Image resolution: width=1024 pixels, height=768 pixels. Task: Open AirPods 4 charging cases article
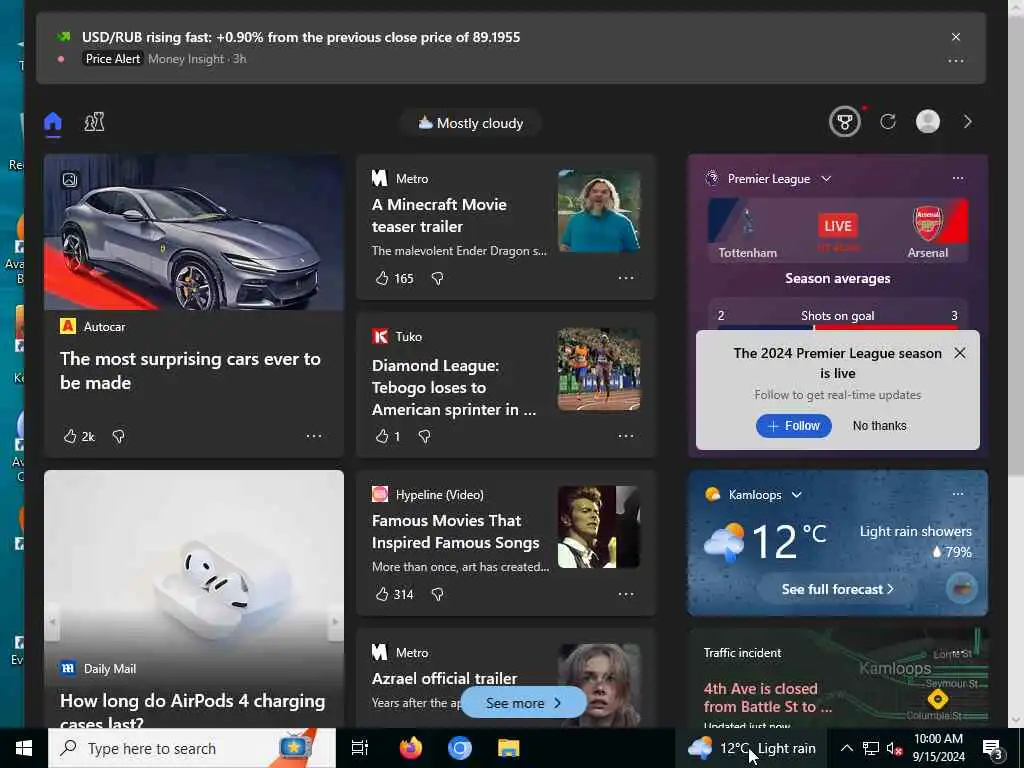click(193, 711)
